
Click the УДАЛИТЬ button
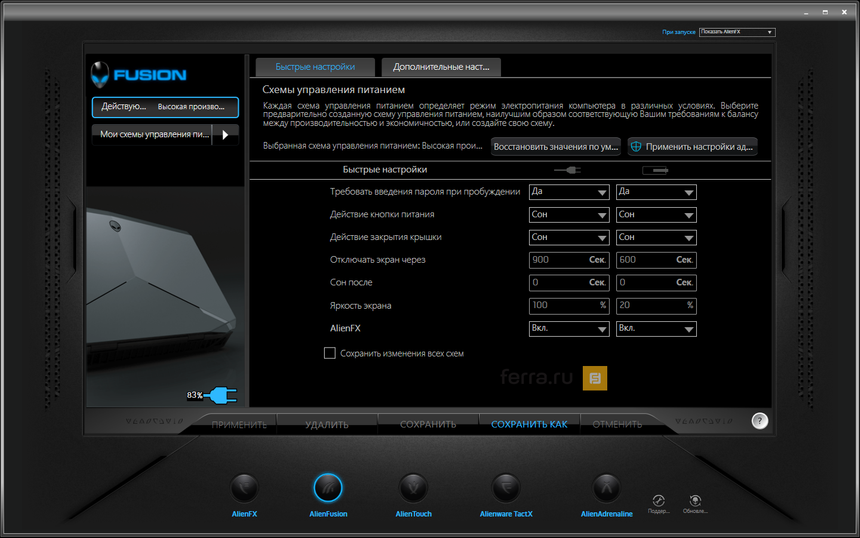327,424
